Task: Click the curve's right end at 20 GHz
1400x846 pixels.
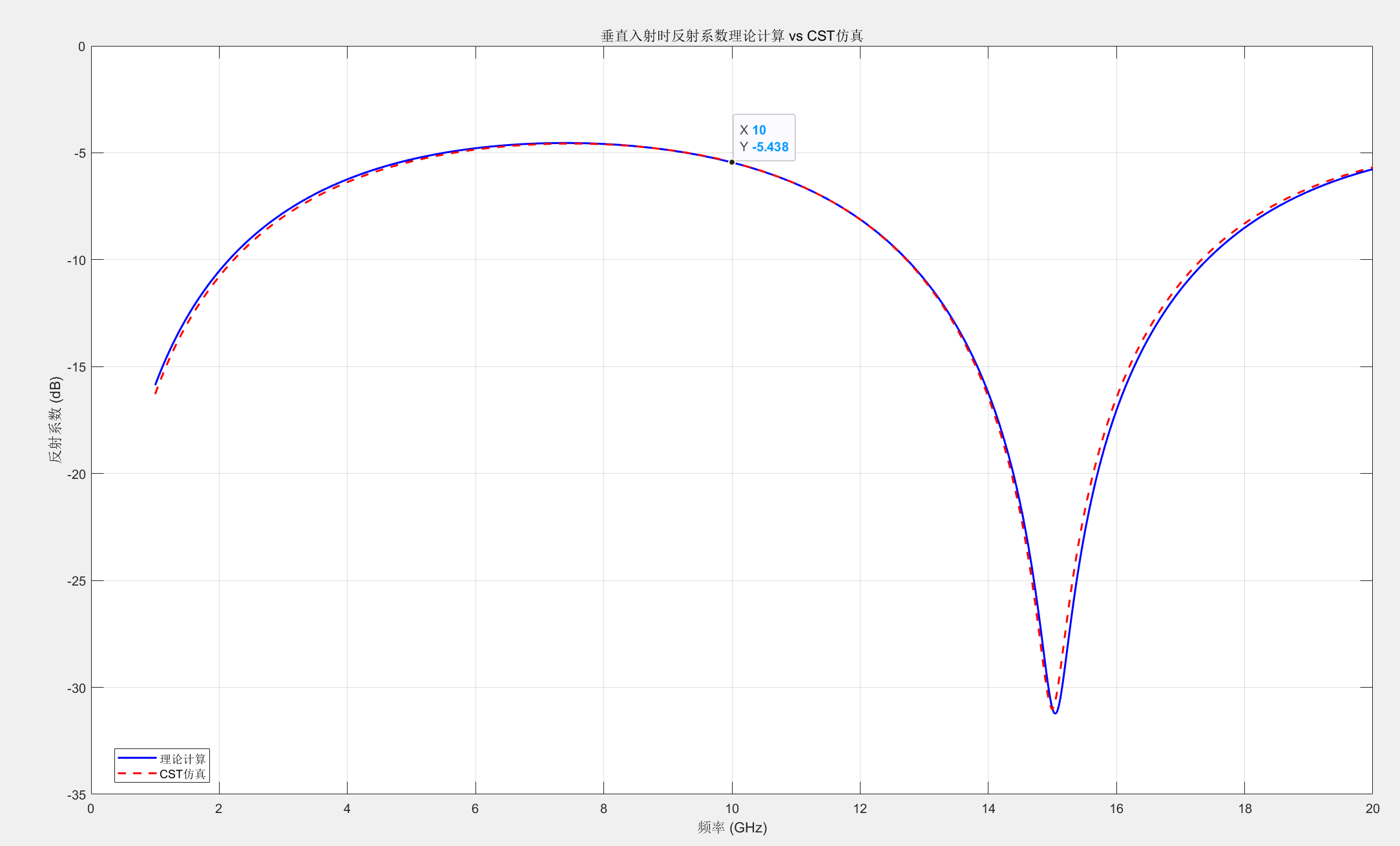Action: 1371,169
